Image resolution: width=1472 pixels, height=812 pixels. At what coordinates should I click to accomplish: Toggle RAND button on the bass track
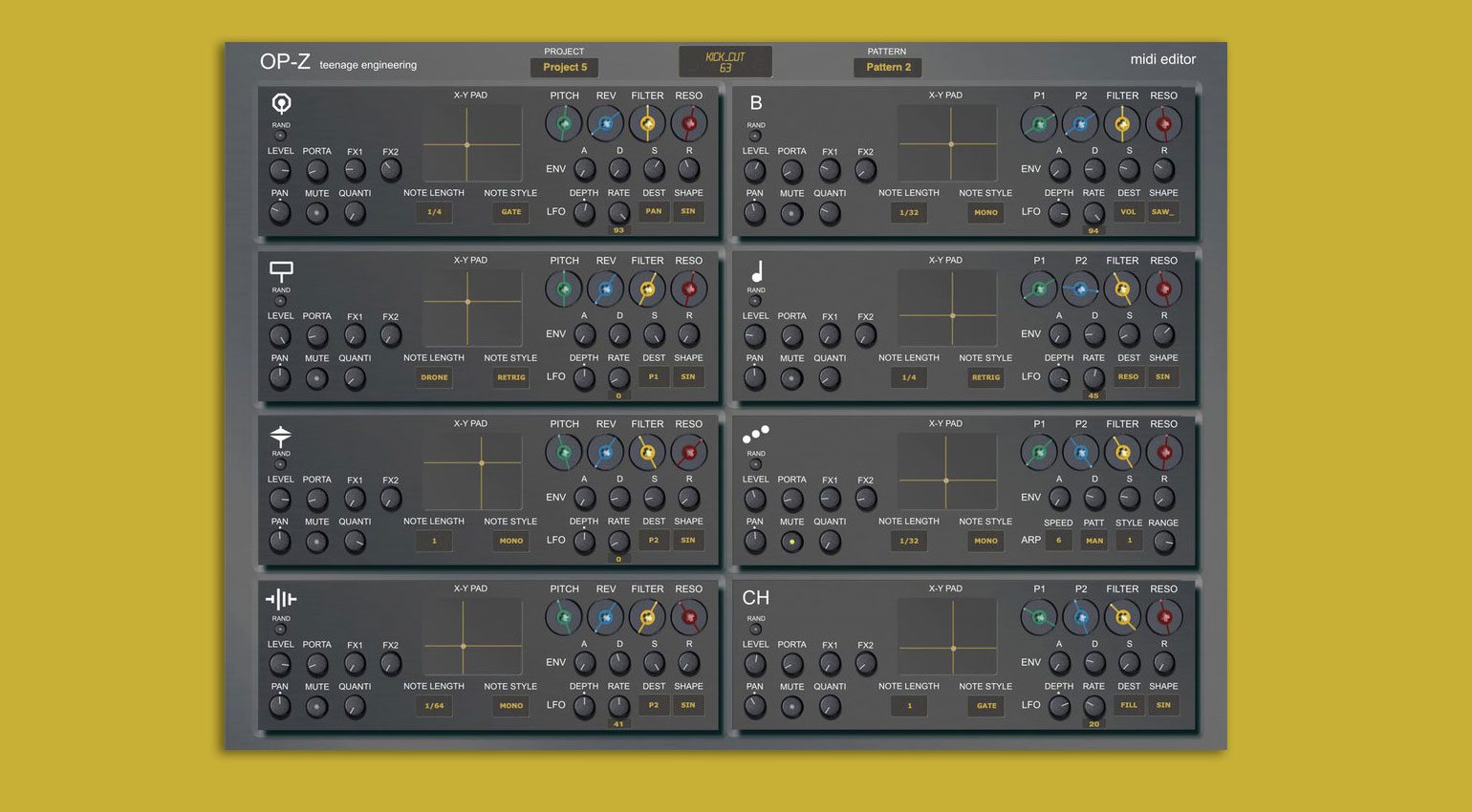click(755, 136)
